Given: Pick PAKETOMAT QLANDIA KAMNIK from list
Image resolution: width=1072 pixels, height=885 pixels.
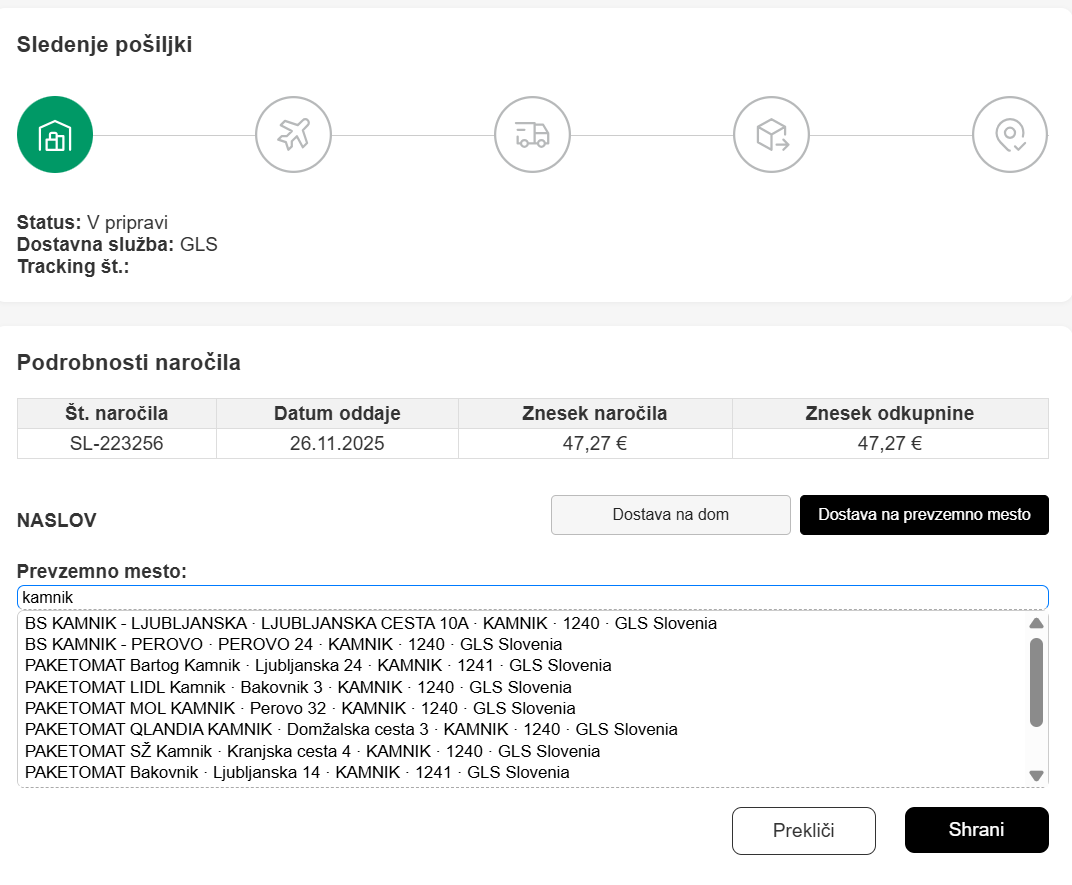Looking at the screenshot, I should pos(351,730).
